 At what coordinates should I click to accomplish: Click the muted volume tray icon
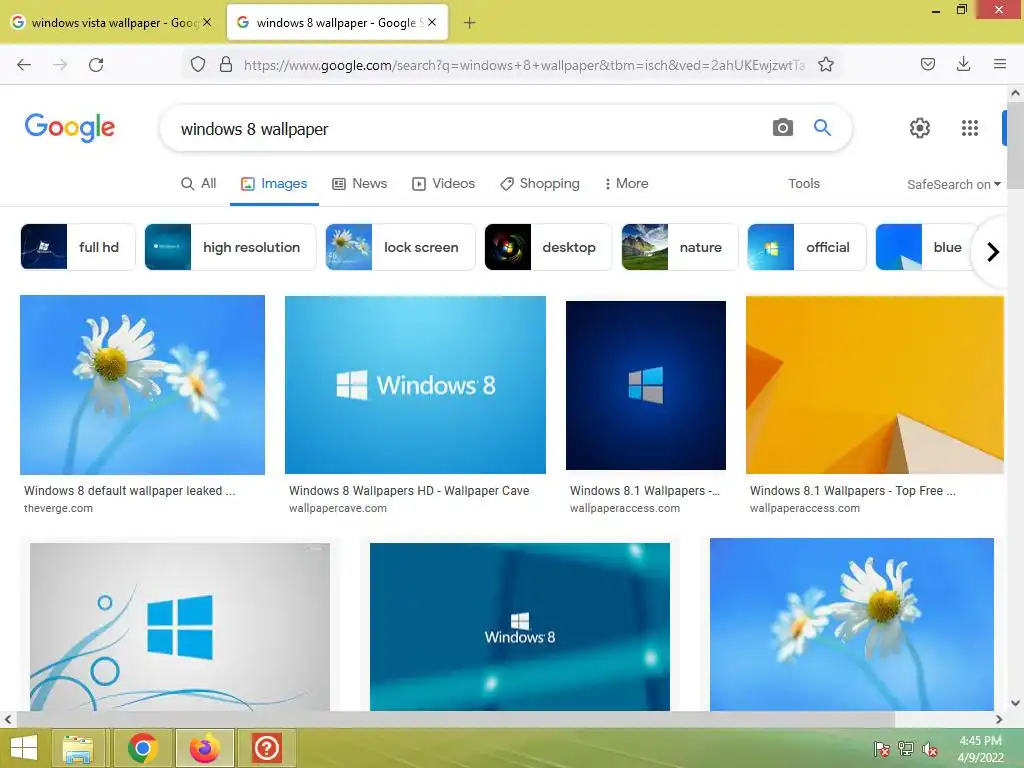930,749
